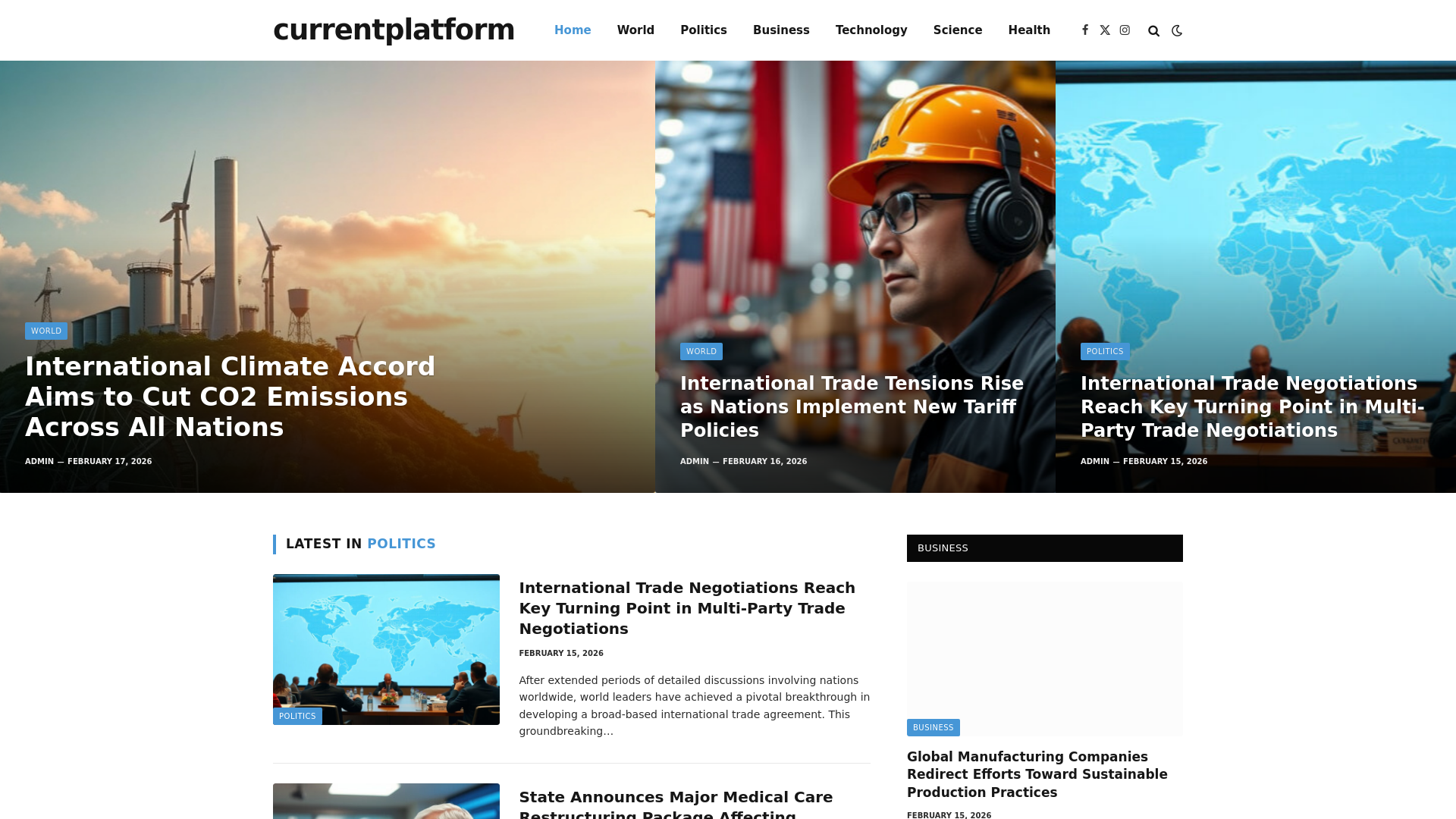1456x819 pixels.
Task: Click BUSINESS sidebar section header
Action: pyautogui.click(x=1045, y=548)
